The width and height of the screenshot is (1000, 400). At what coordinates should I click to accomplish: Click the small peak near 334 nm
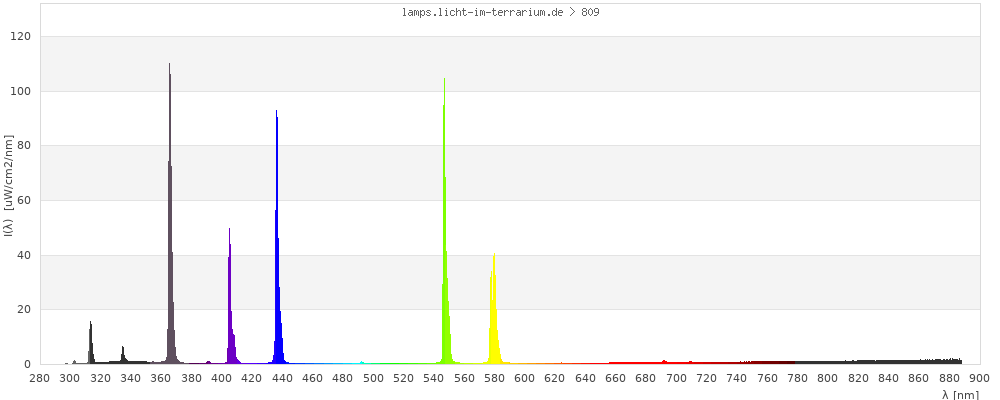tap(123, 355)
